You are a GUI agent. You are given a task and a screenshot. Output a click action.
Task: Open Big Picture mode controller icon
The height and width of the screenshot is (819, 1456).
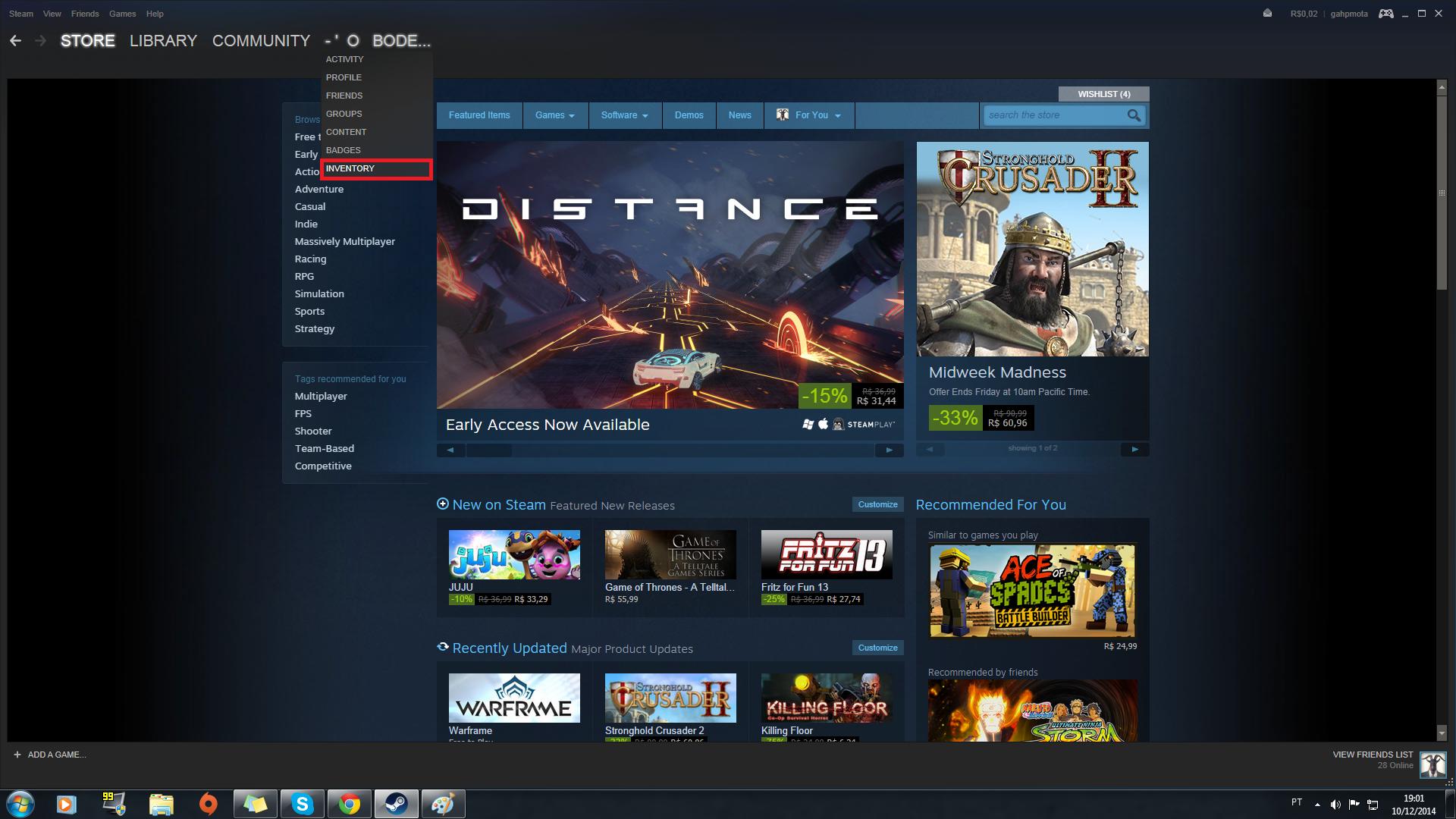click(x=1385, y=14)
